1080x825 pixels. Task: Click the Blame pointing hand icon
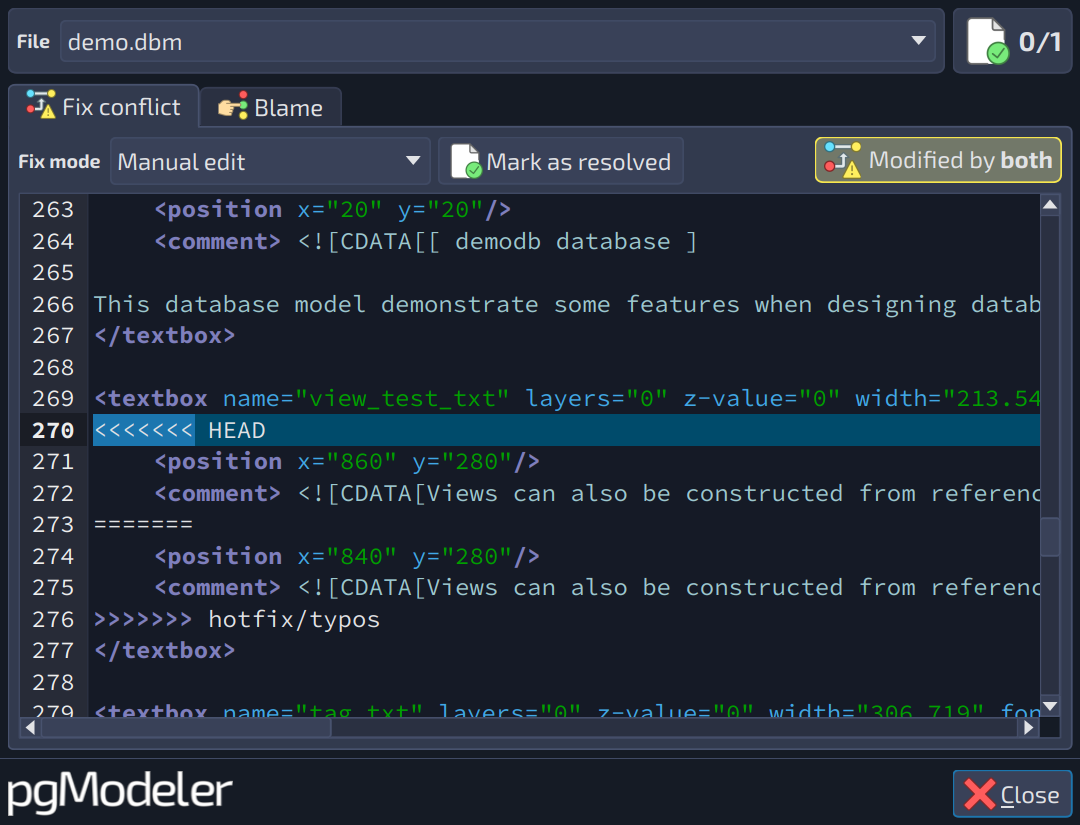point(233,106)
